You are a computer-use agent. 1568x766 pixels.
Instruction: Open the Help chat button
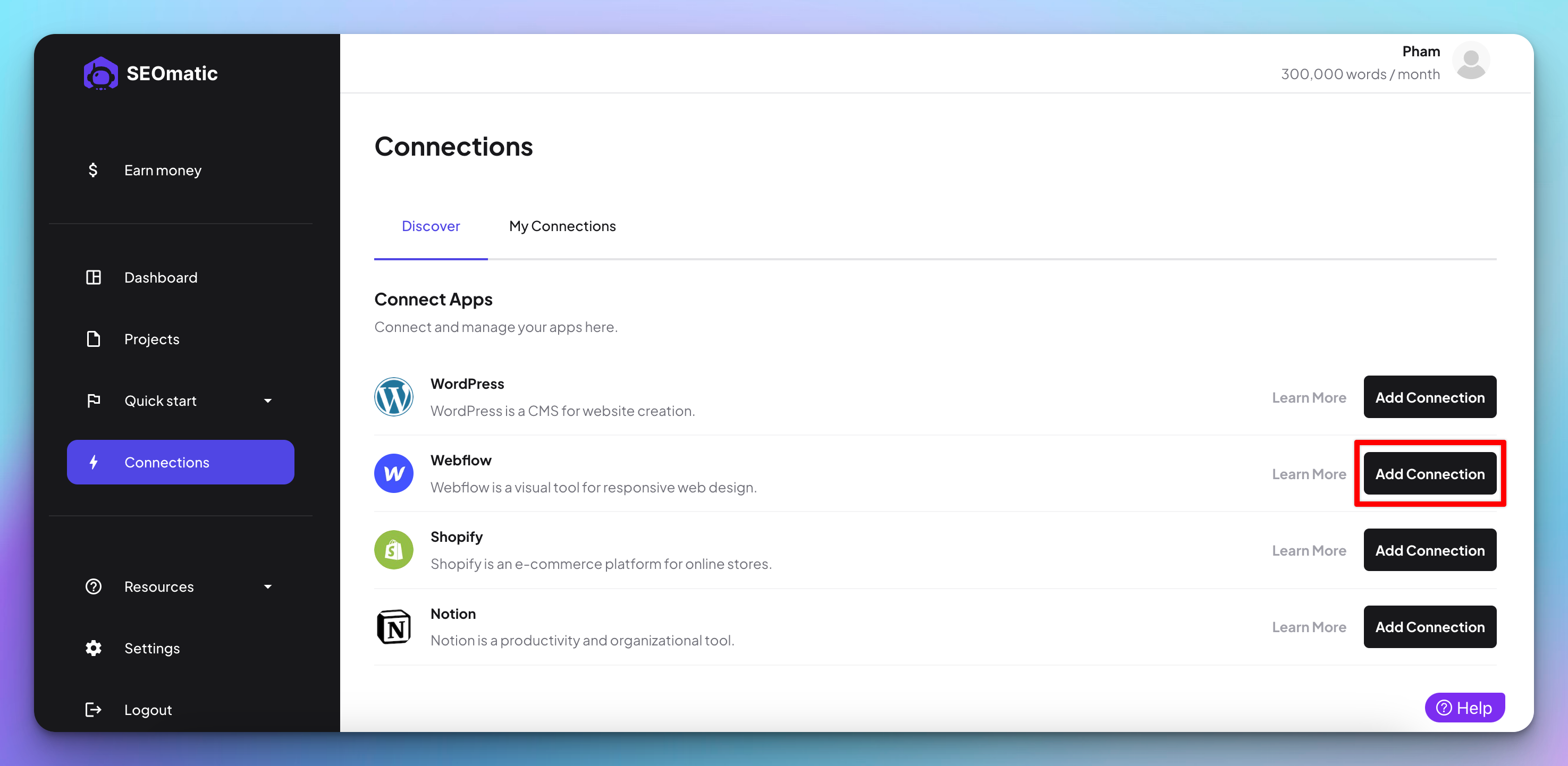point(1464,708)
